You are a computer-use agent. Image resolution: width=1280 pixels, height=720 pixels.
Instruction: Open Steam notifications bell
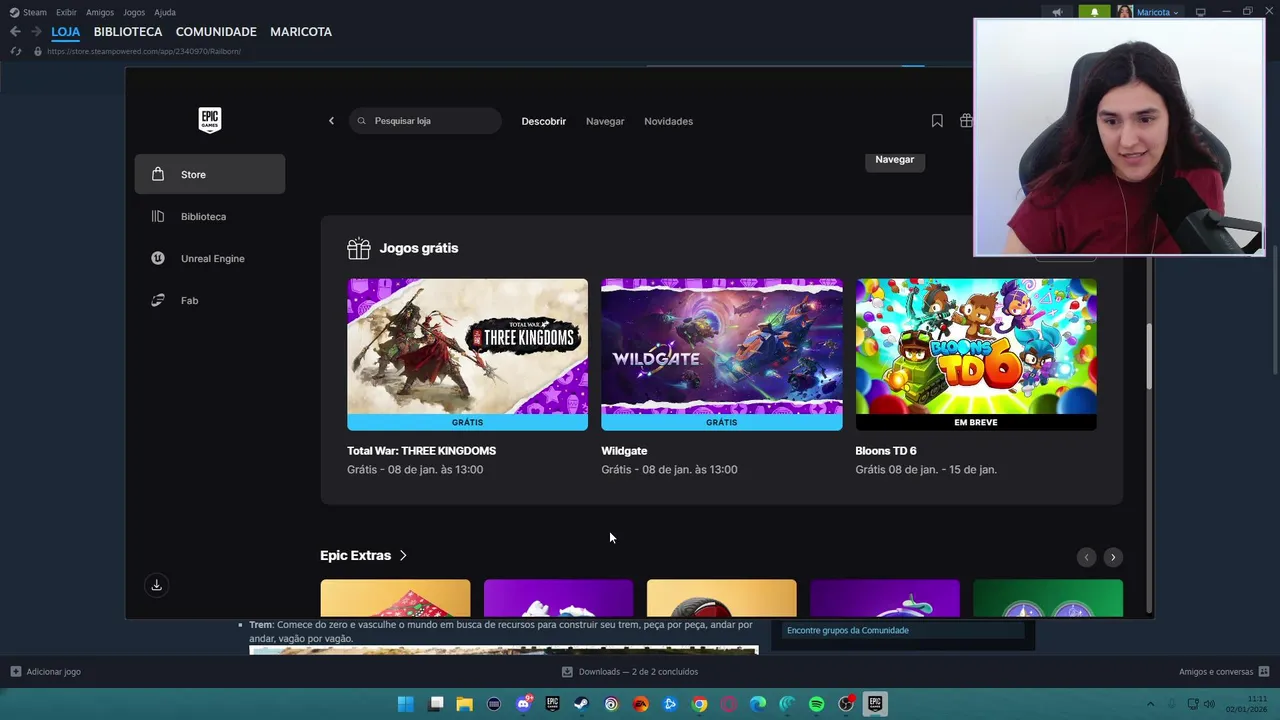point(1094,12)
